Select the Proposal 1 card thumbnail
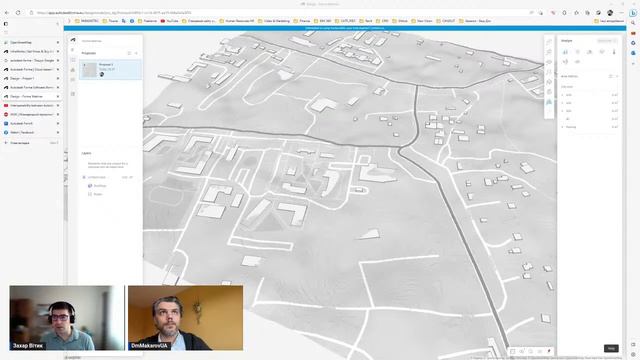The width and height of the screenshot is (640, 360). (89, 69)
